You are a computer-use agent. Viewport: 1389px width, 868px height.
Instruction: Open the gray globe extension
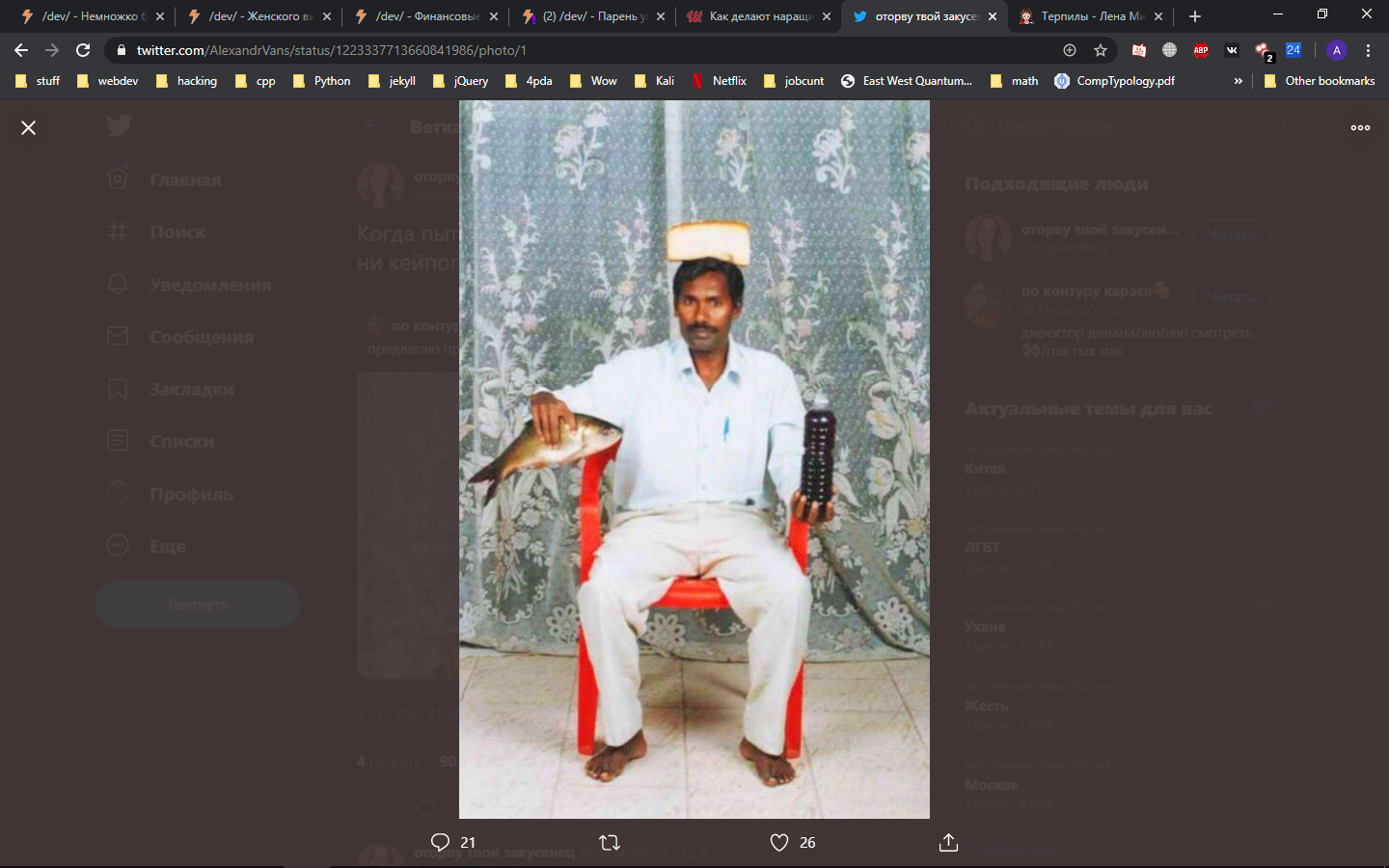[1170, 50]
